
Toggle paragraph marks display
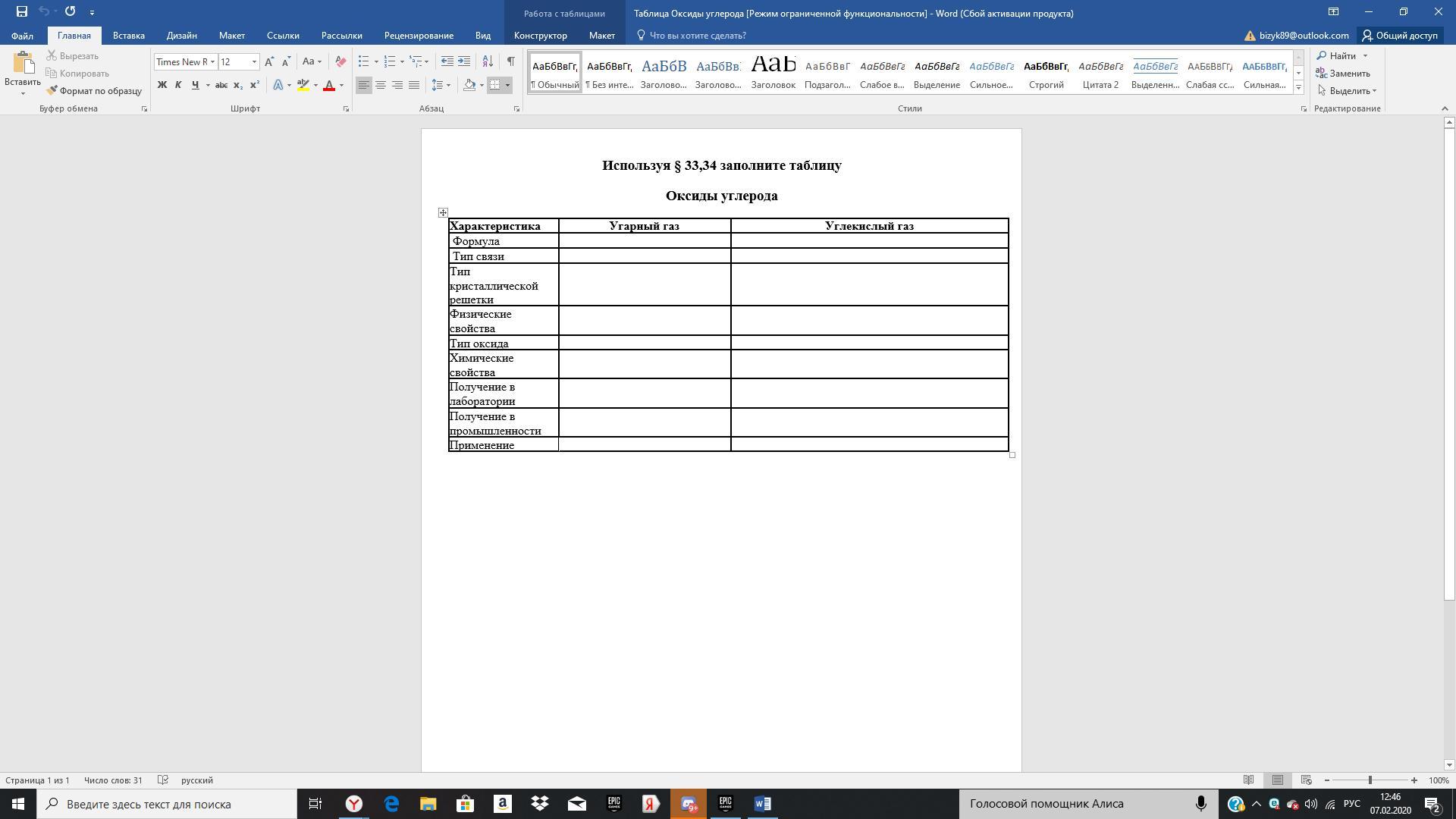[510, 62]
